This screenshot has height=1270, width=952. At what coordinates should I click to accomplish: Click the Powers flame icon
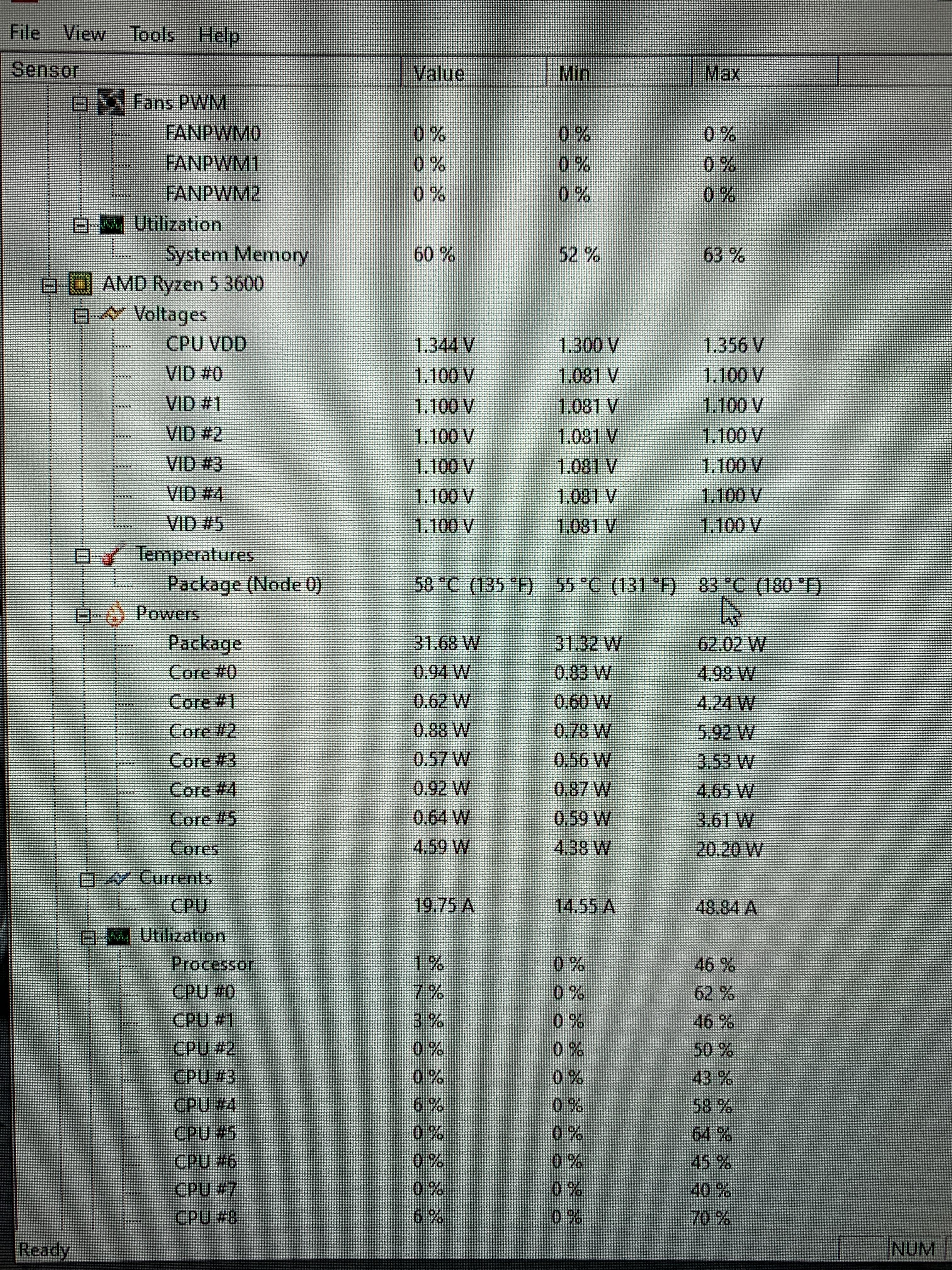pos(115,614)
